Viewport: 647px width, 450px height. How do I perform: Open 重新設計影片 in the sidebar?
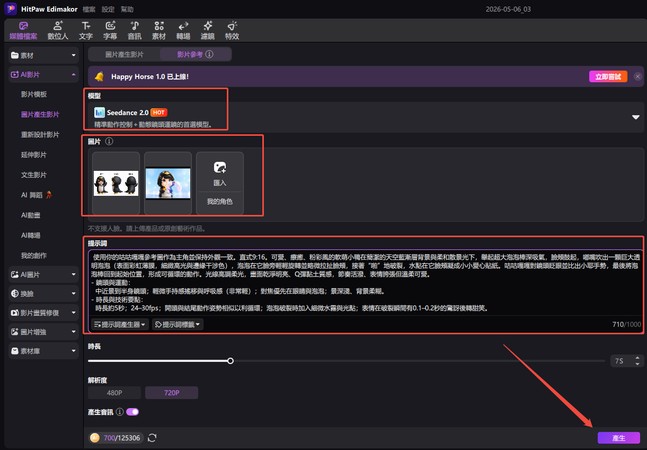click(40, 134)
